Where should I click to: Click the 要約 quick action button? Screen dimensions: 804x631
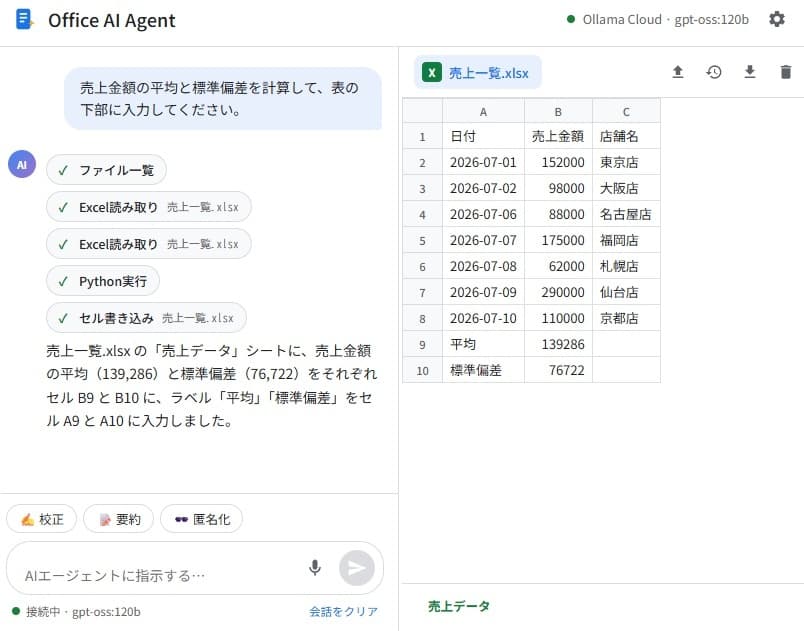click(x=118, y=519)
